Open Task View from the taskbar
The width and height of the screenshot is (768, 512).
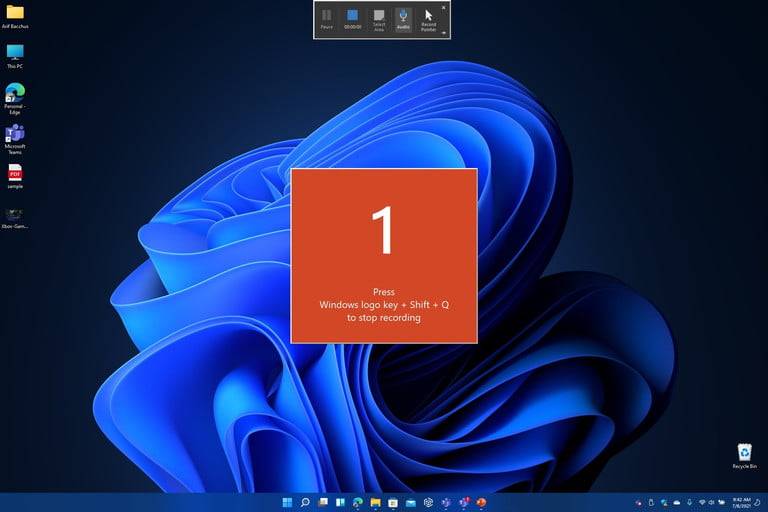pos(323,502)
